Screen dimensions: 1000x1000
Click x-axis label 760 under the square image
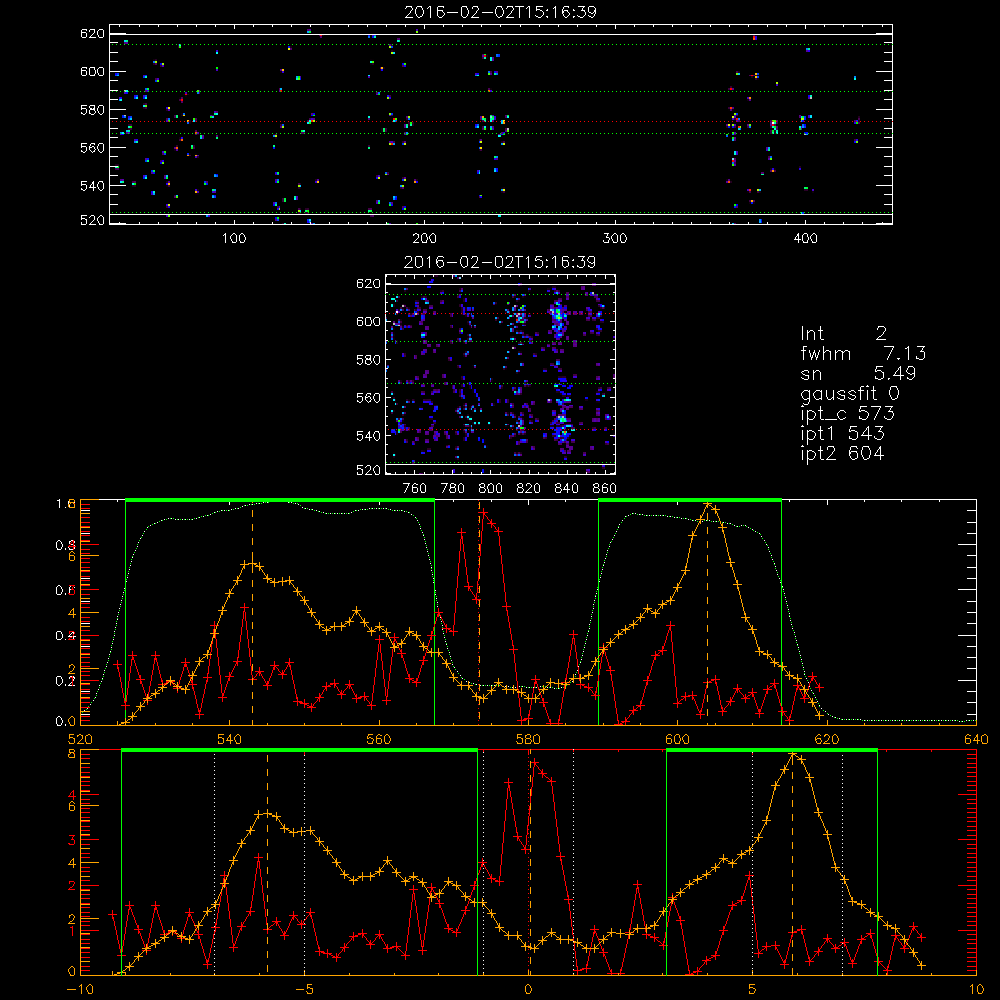[415, 489]
